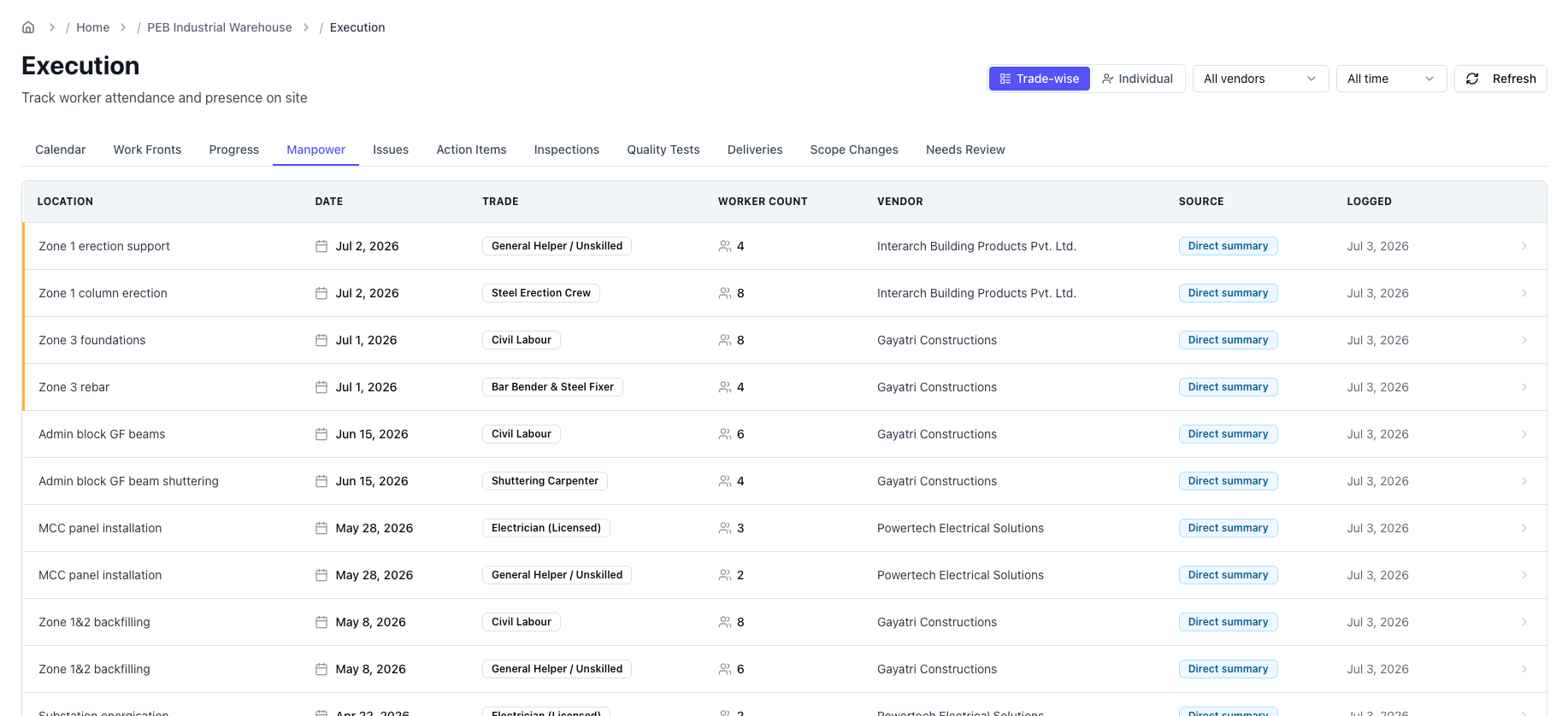
Task: Switch to Trade-wise view
Action: point(1040,79)
